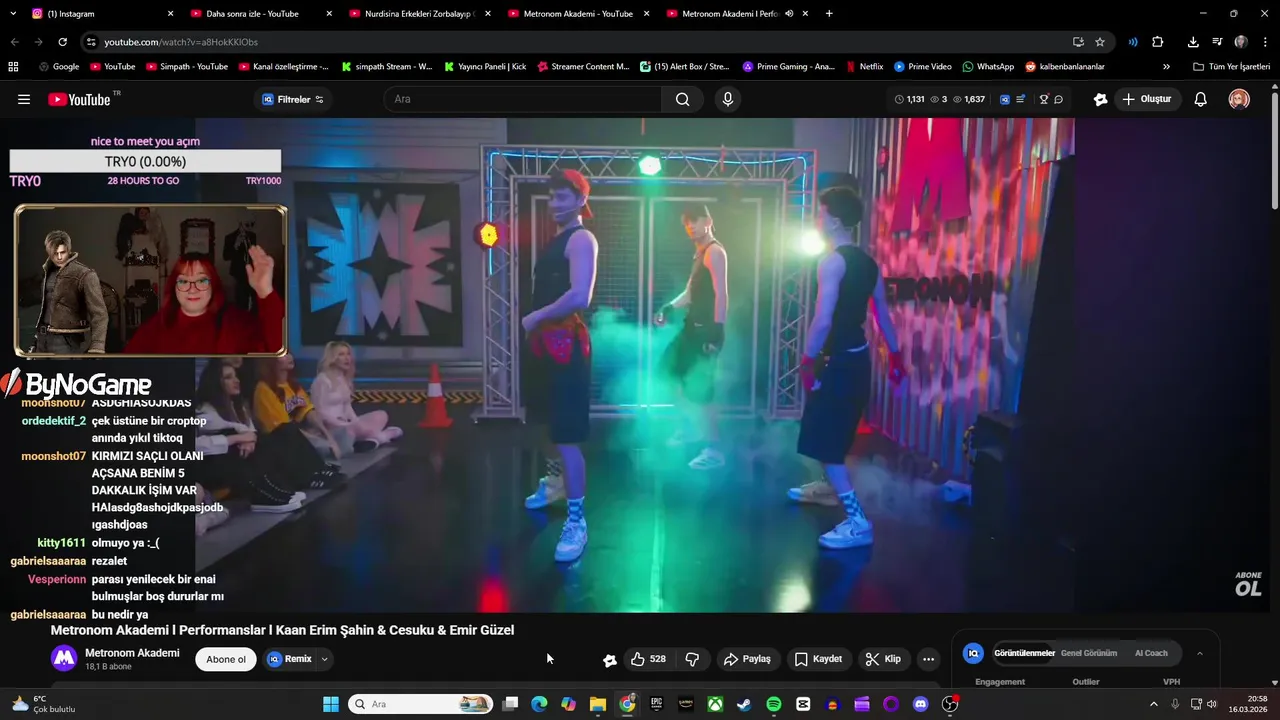Save the video with Kaydet
The image size is (1280, 720).
pos(818,659)
